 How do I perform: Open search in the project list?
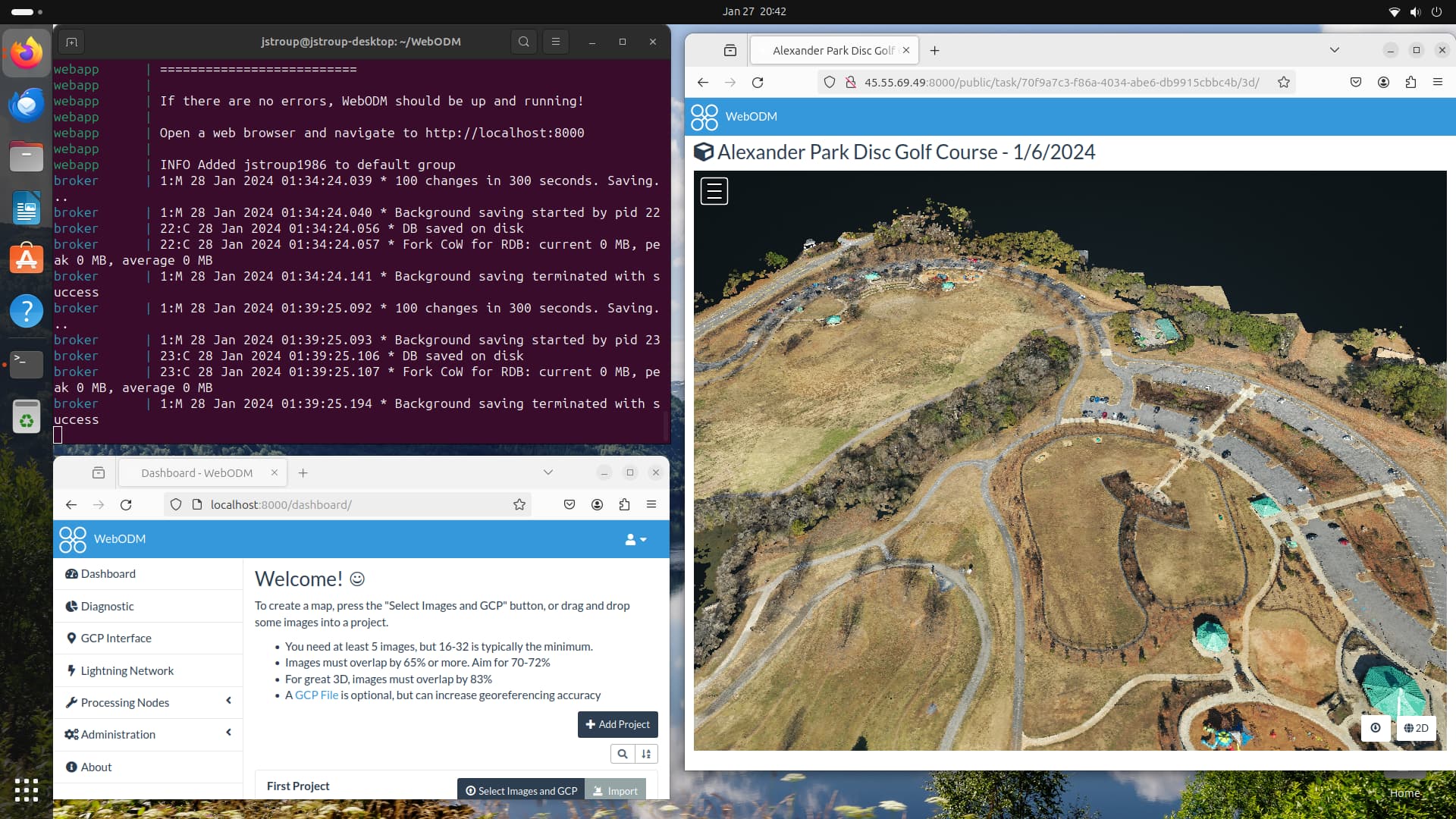623,754
